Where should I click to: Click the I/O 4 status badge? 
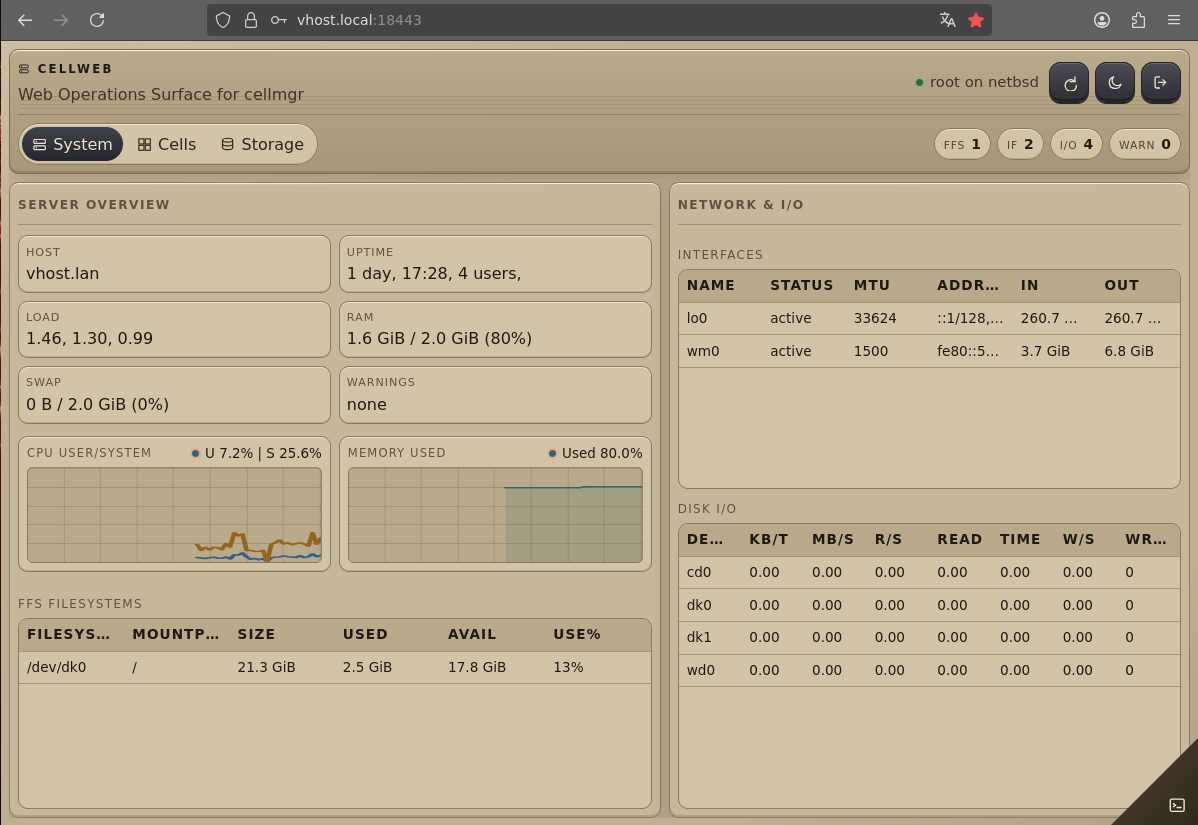1076,144
